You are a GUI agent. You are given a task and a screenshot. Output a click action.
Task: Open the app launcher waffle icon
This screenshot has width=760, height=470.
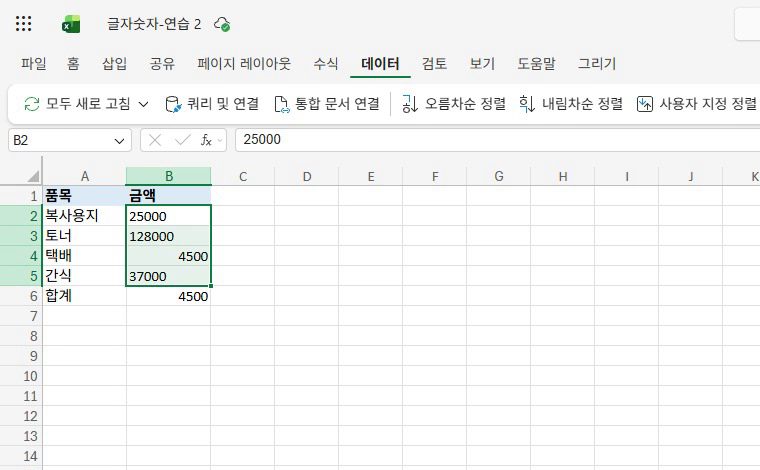coord(23,23)
